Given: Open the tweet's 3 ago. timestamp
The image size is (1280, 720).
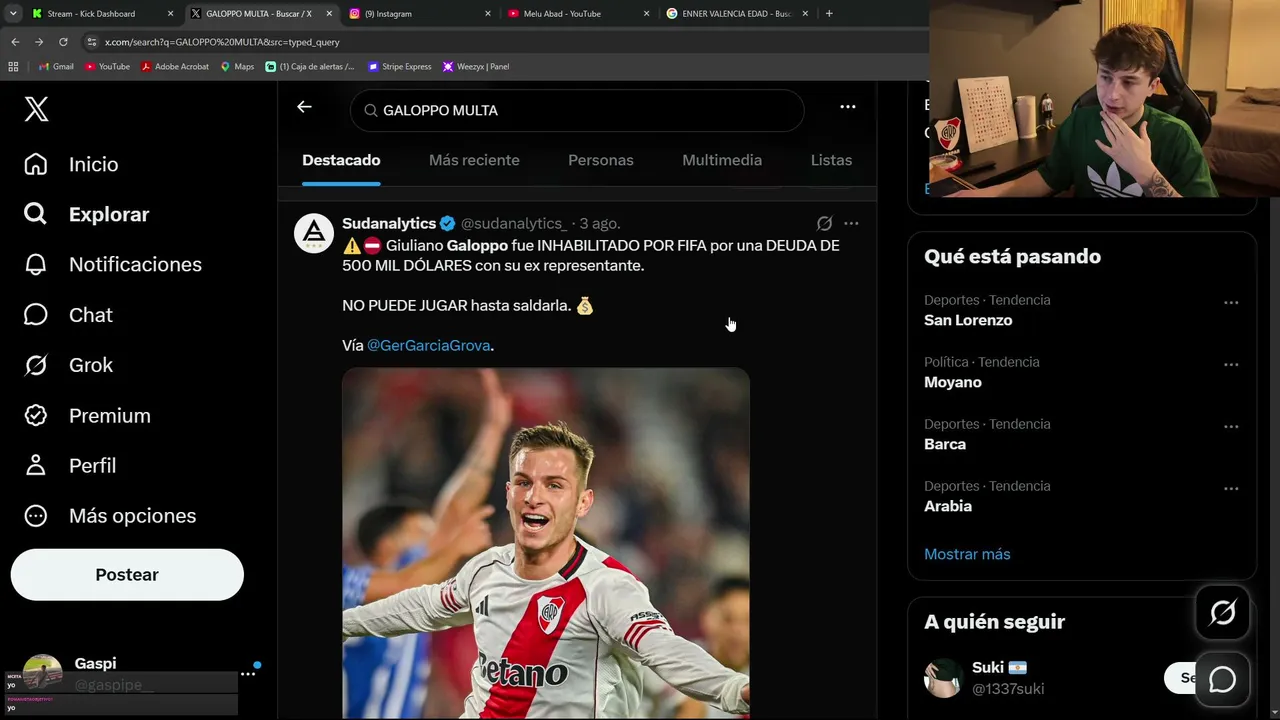Looking at the screenshot, I should pyautogui.click(x=600, y=223).
